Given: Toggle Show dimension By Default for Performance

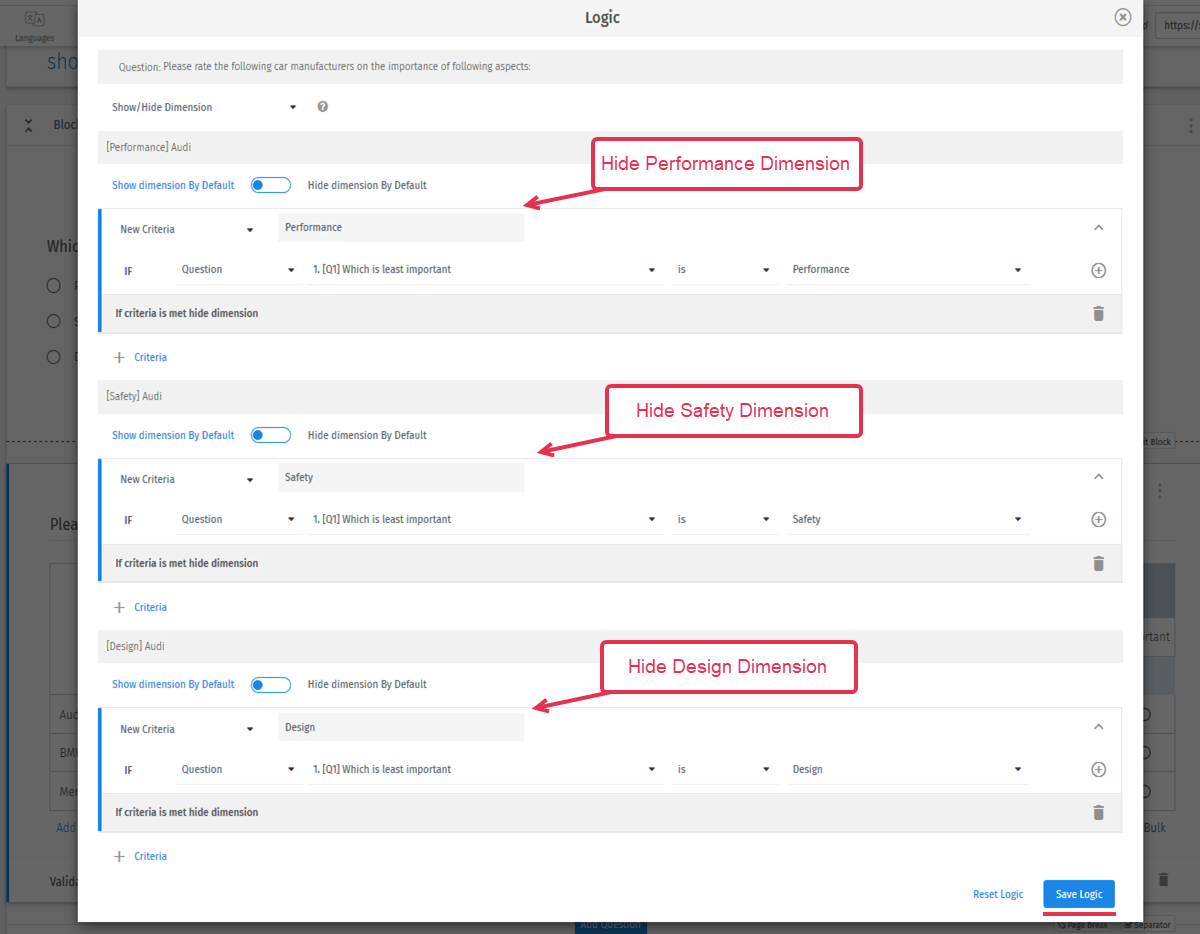Looking at the screenshot, I should click(270, 184).
